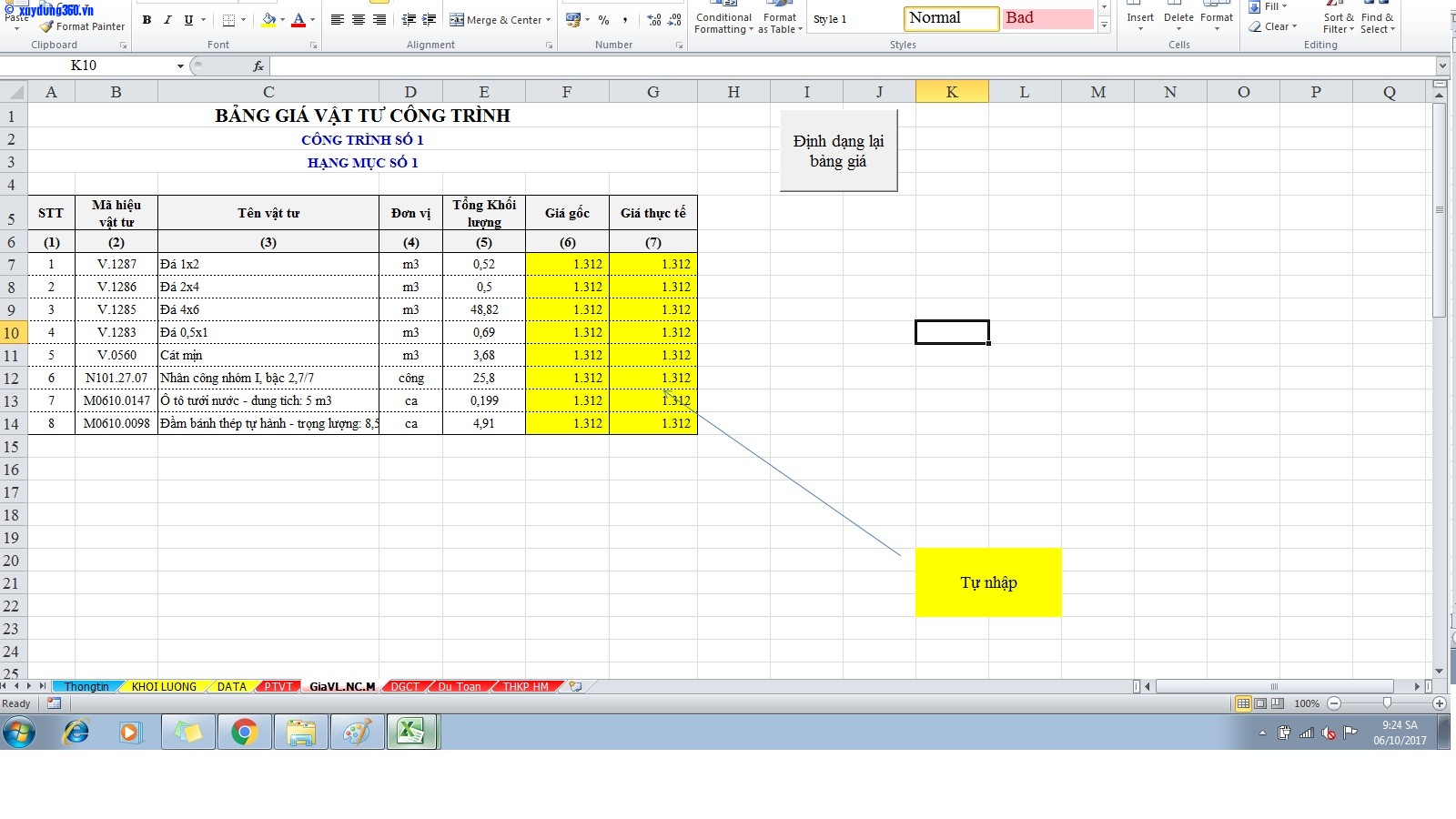
Task: Open the DGCT sheet tab
Action: click(405, 686)
